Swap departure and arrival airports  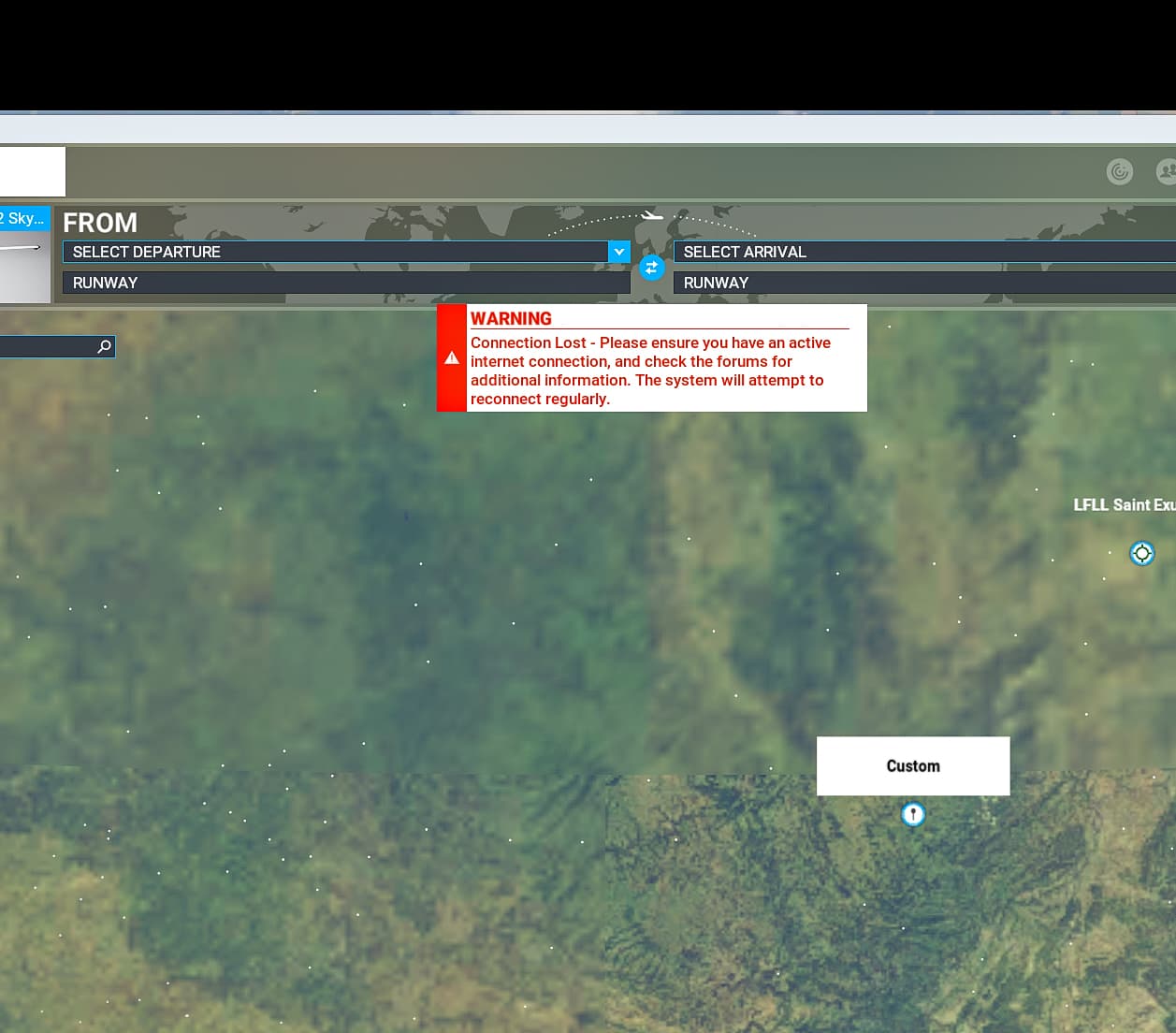pyautogui.click(x=652, y=268)
